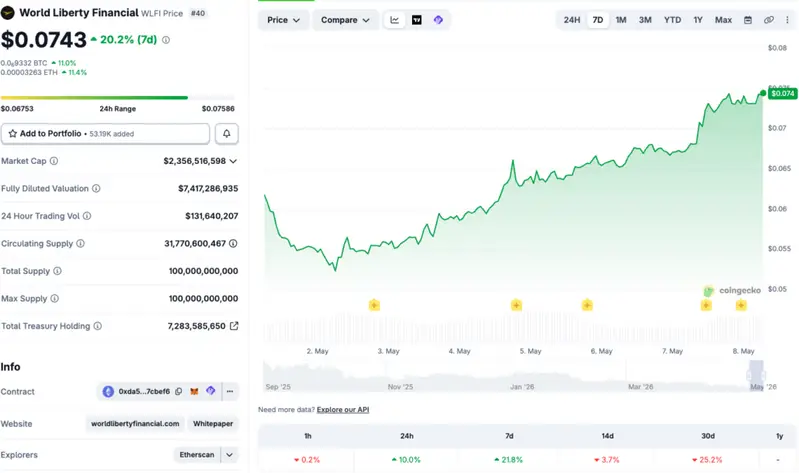Image resolution: width=799 pixels, height=473 pixels.
Task: Click the chart event marker near 6. May
Action: point(587,305)
